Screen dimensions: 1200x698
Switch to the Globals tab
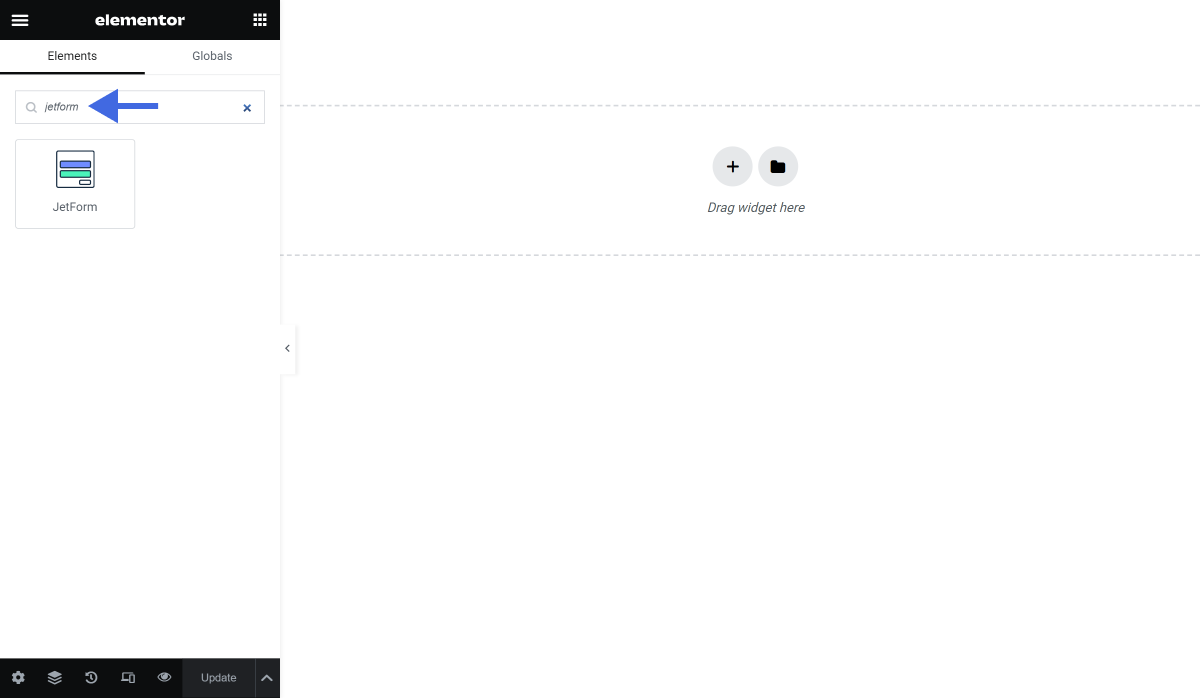click(x=211, y=56)
